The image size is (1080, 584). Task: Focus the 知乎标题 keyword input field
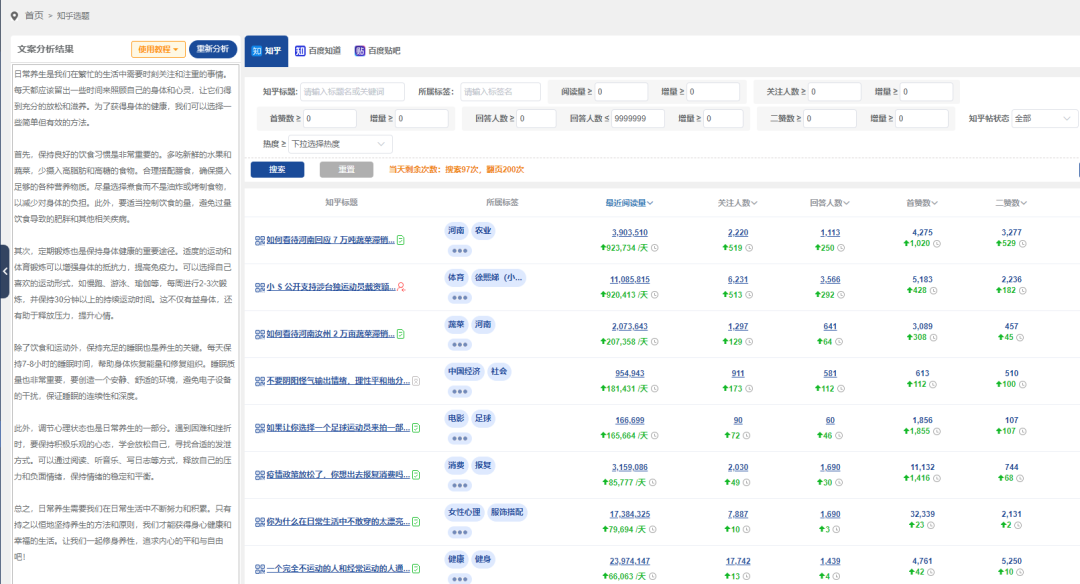pyautogui.click(x=353, y=92)
